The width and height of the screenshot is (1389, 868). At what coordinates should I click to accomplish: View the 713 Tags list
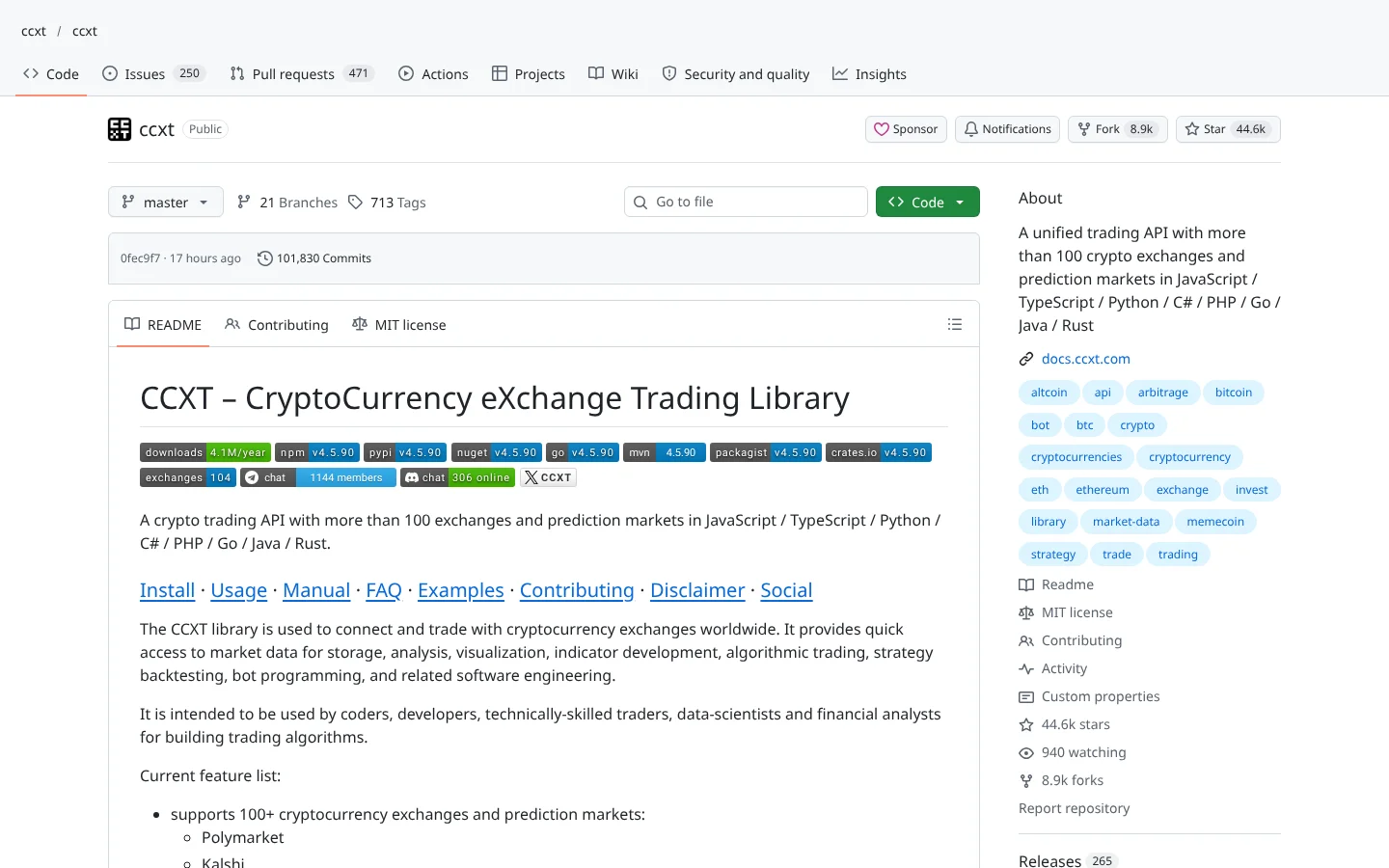[387, 203]
